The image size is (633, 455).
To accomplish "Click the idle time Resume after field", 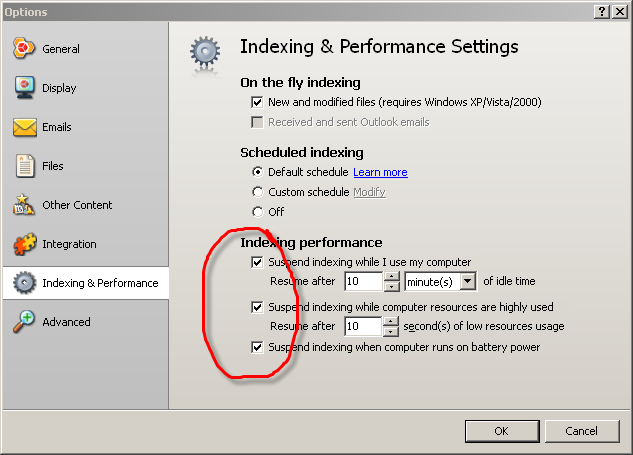I will (x=363, y=281).
